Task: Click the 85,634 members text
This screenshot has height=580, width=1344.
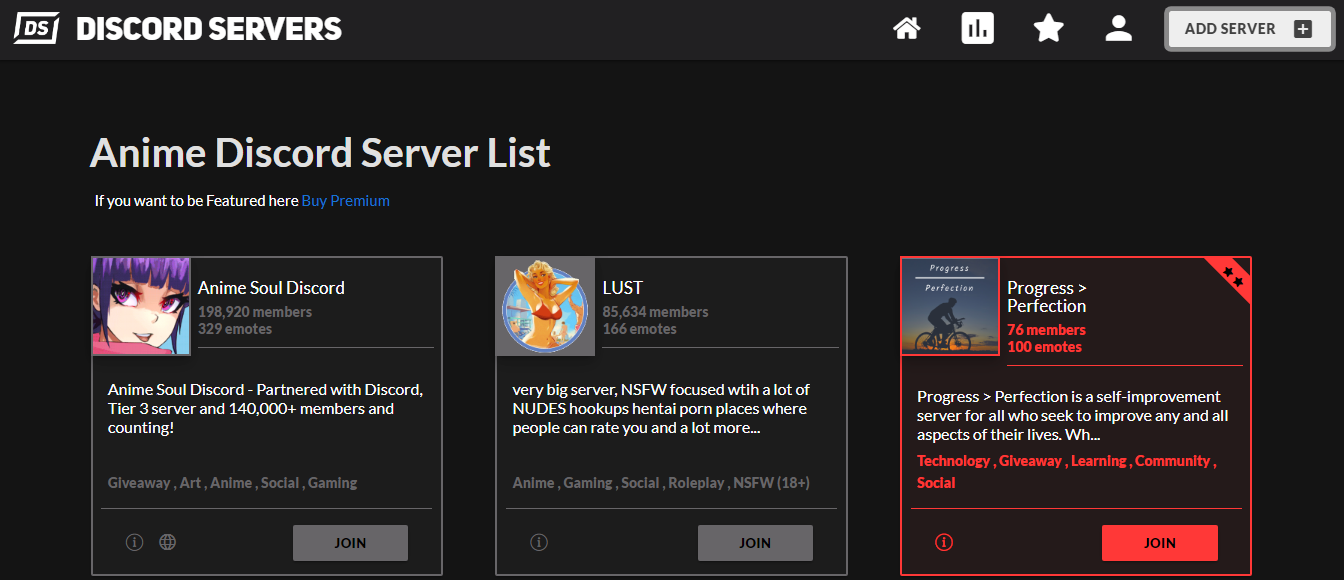Action: [x=655, y=312]
